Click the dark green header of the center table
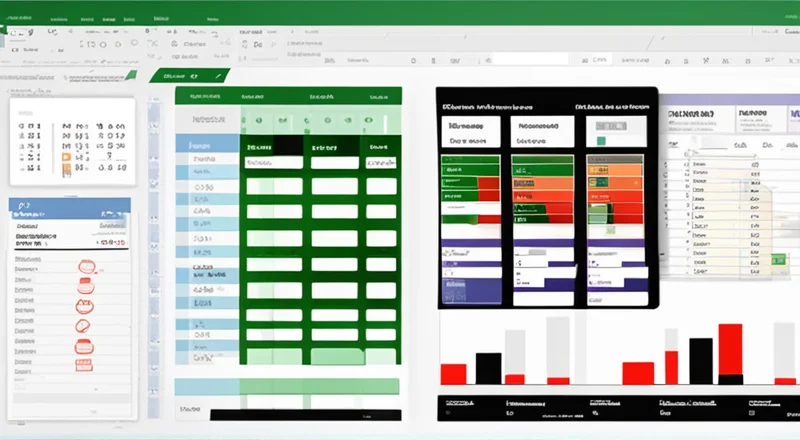The height and width of the screenshot is (440, 800). 287,98
